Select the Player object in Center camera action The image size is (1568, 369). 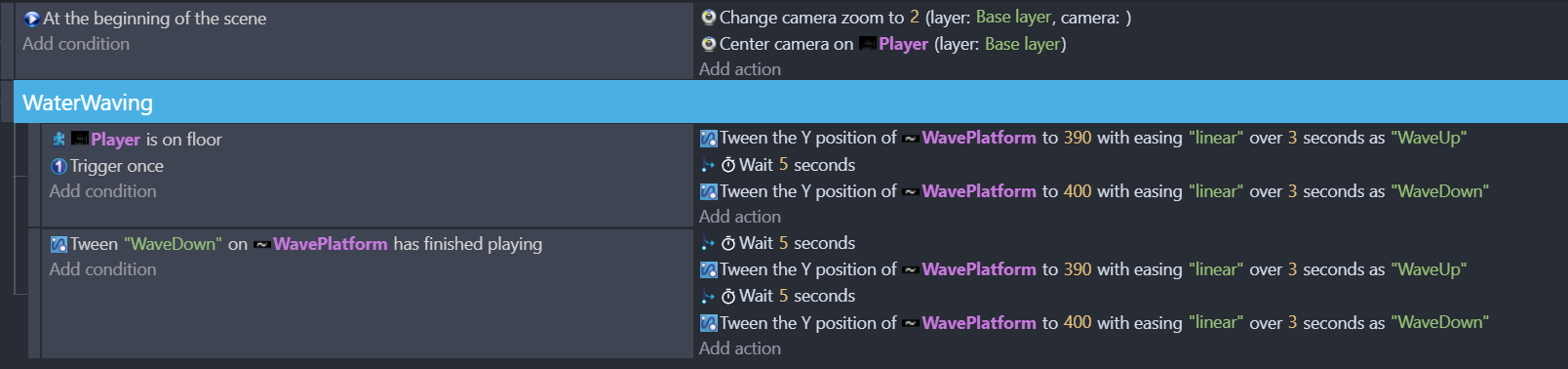click(x=903, y=44)
